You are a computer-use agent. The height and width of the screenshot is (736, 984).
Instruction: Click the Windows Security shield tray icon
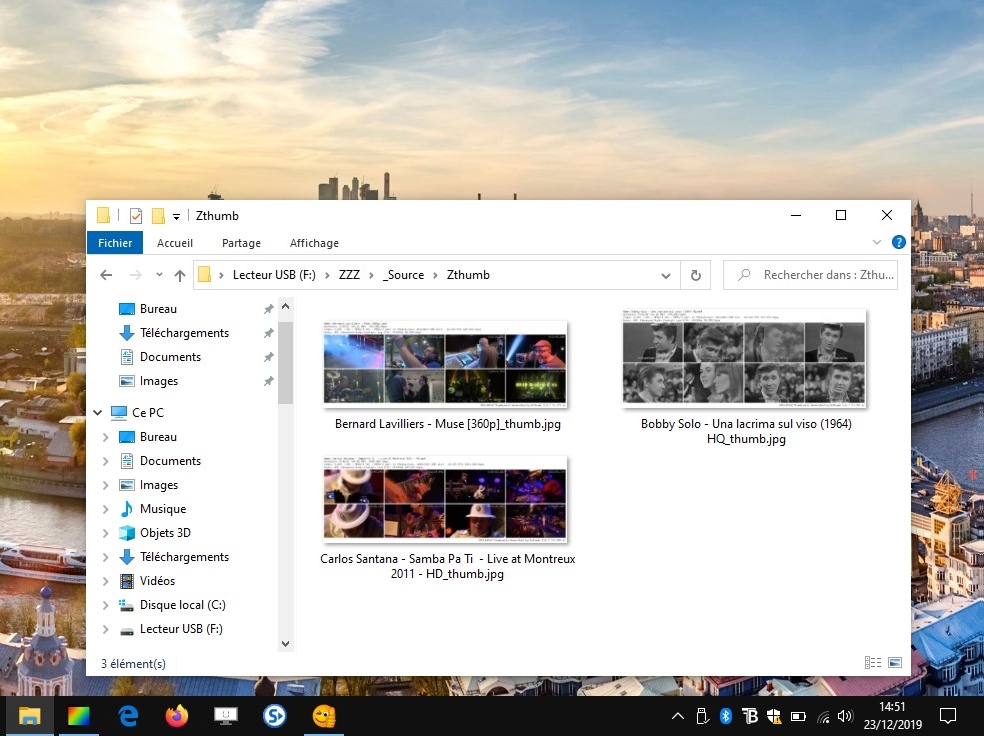click(x=774, y=716)
